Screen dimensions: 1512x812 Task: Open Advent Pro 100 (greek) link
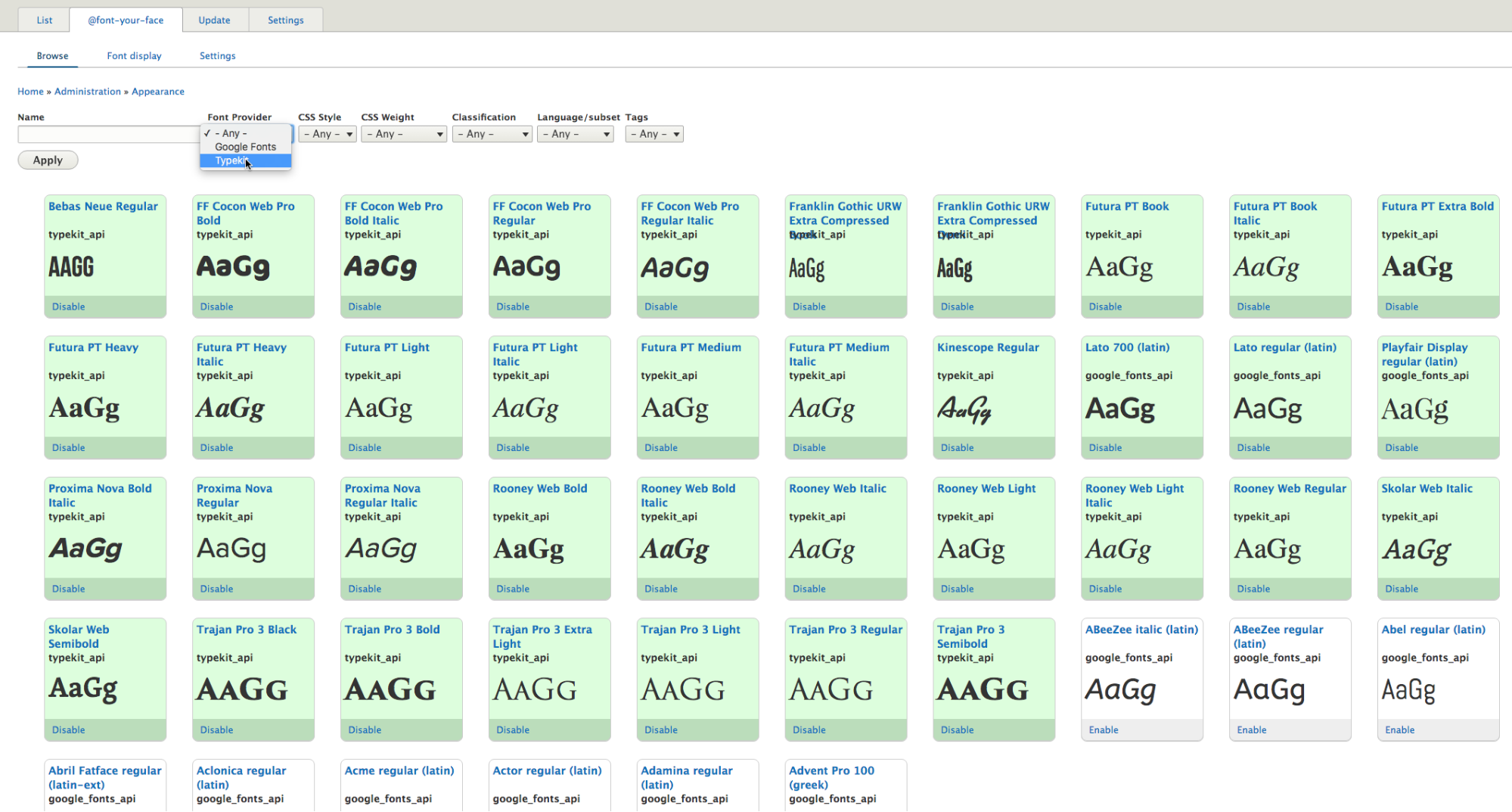click(831, 778)
